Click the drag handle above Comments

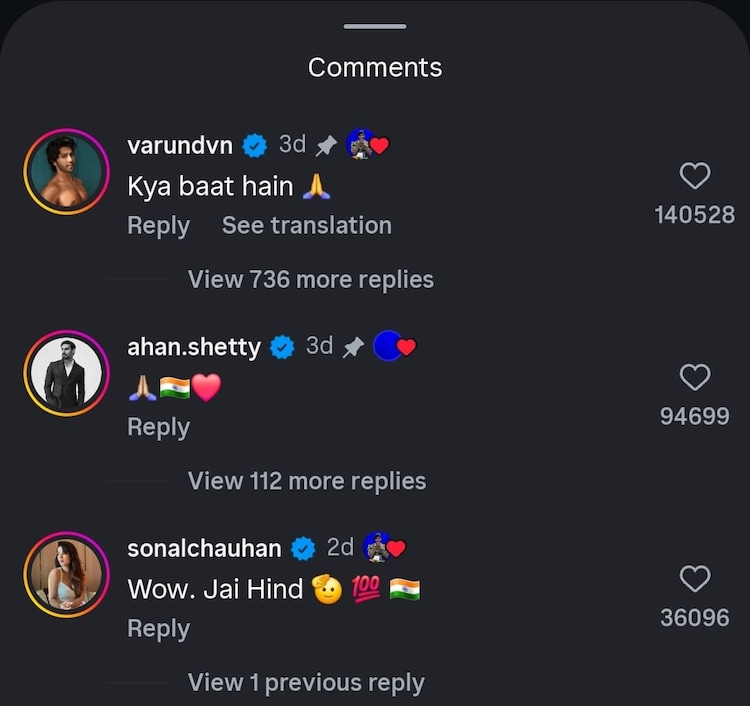tap(375, 26)
